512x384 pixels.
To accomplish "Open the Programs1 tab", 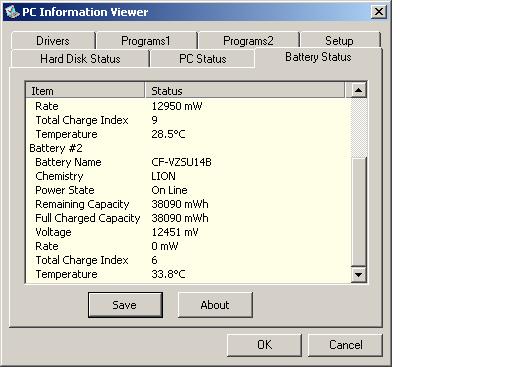I will (146, 41).
